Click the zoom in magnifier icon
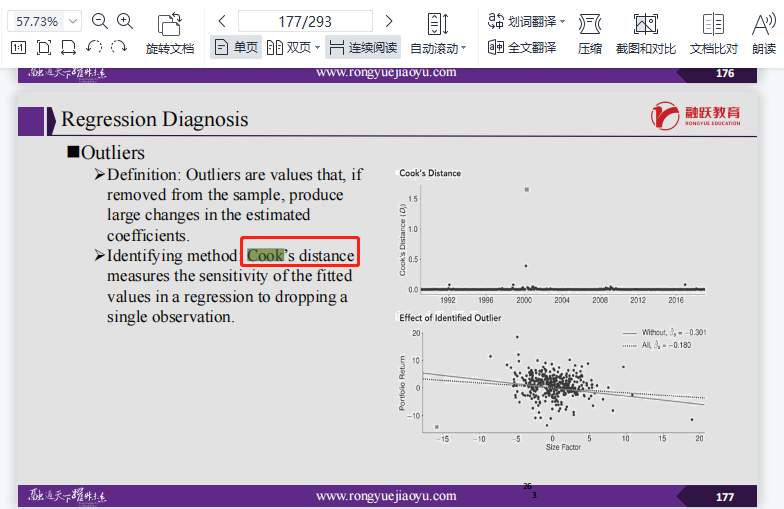 [x=125, y=21]
